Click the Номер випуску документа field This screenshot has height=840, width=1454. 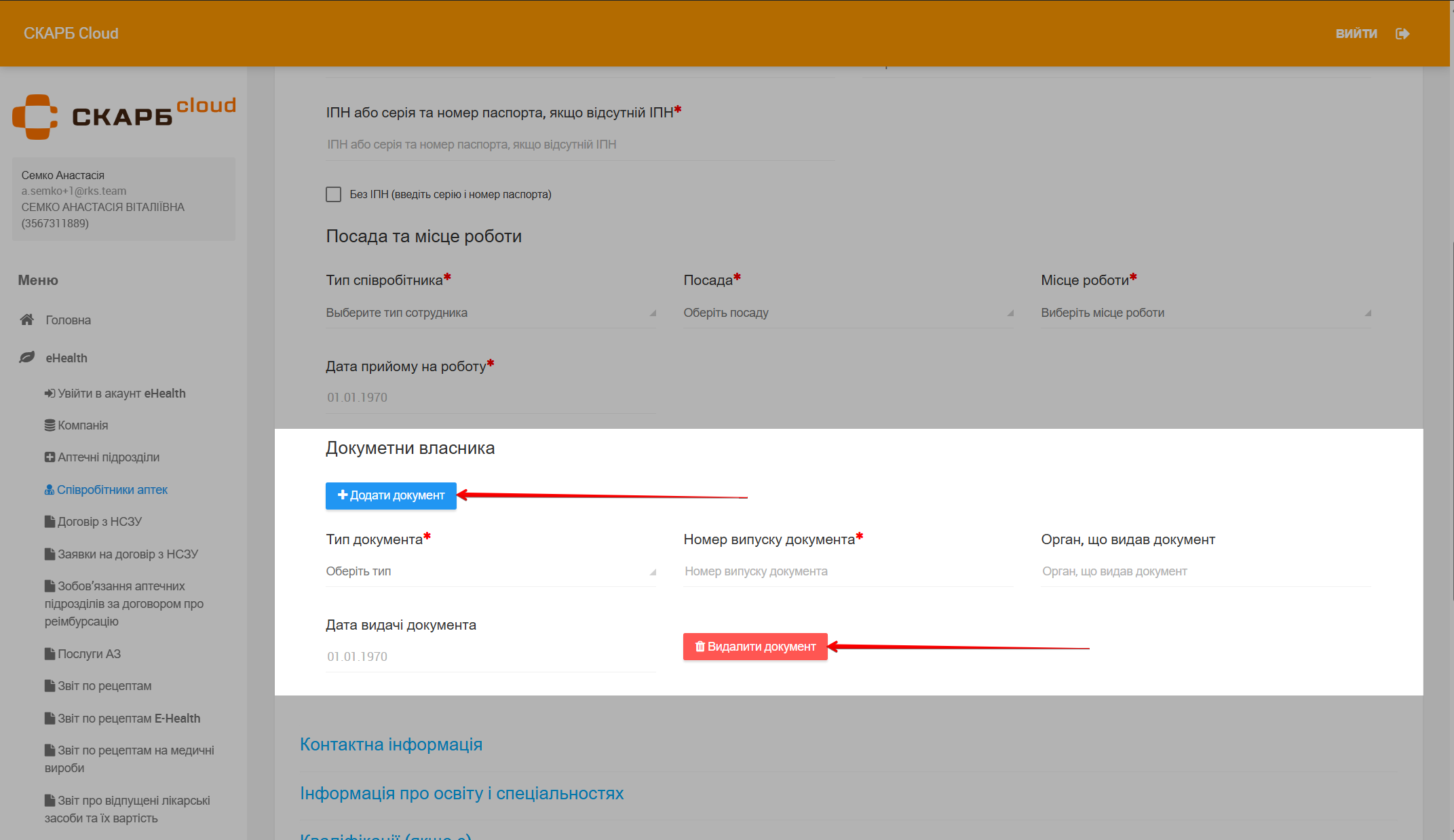pos(847,571)
